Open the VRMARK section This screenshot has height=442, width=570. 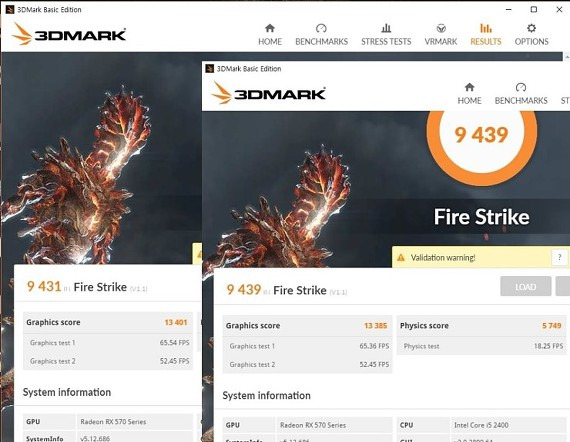441,35
